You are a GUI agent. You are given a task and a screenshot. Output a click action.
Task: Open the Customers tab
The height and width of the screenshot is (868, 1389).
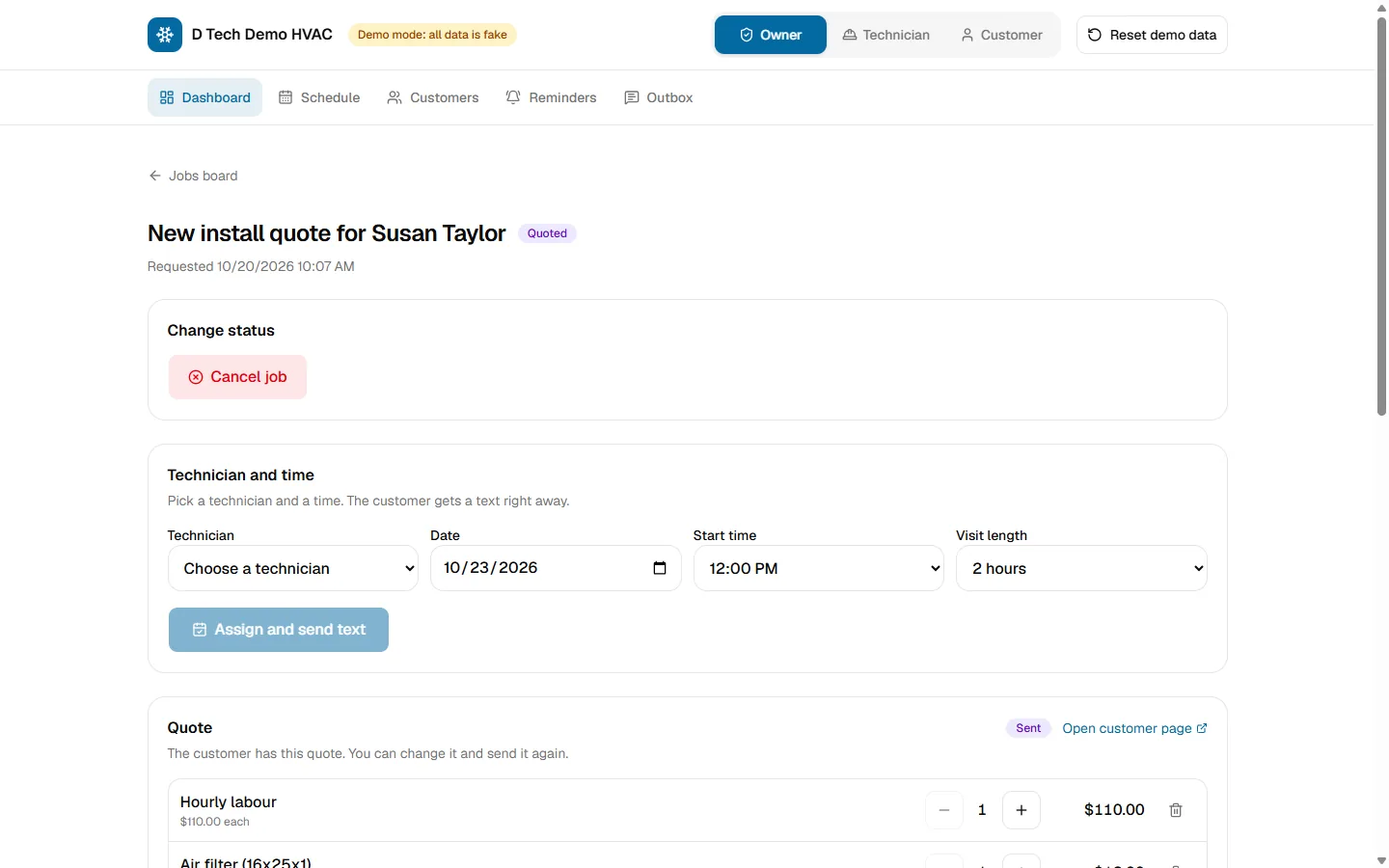(x=433, y=97)
